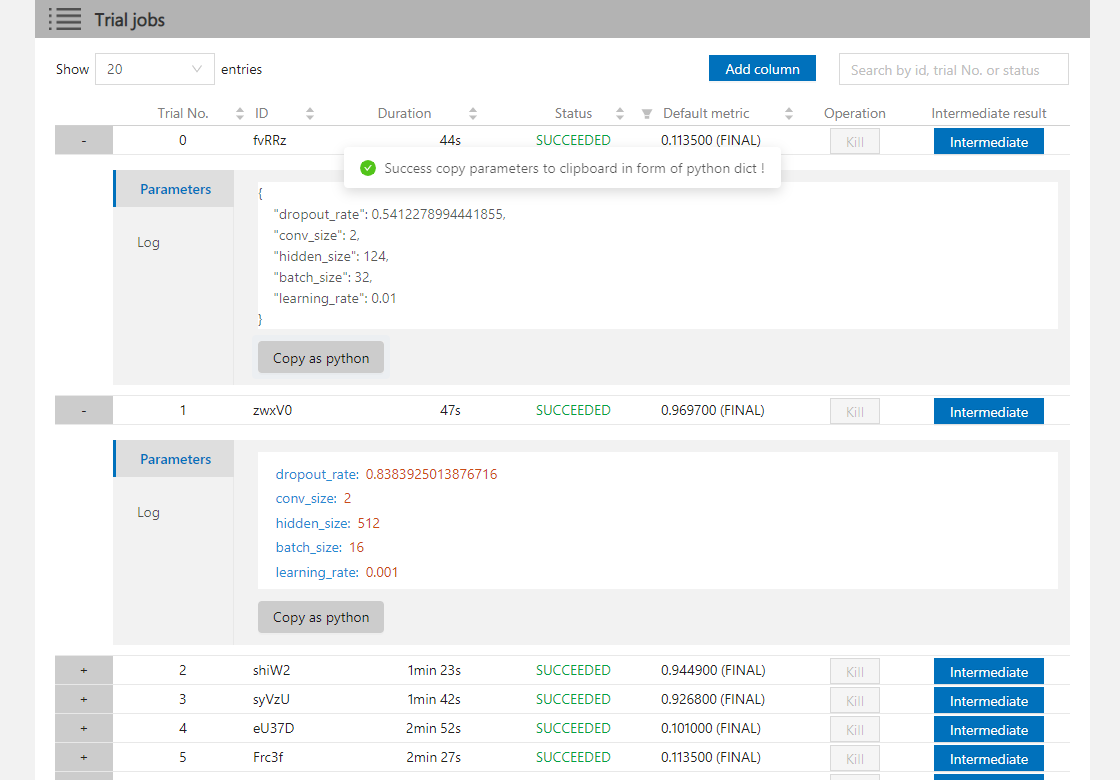Switch to Log tab for trial 1

click(x=148, y=512)
